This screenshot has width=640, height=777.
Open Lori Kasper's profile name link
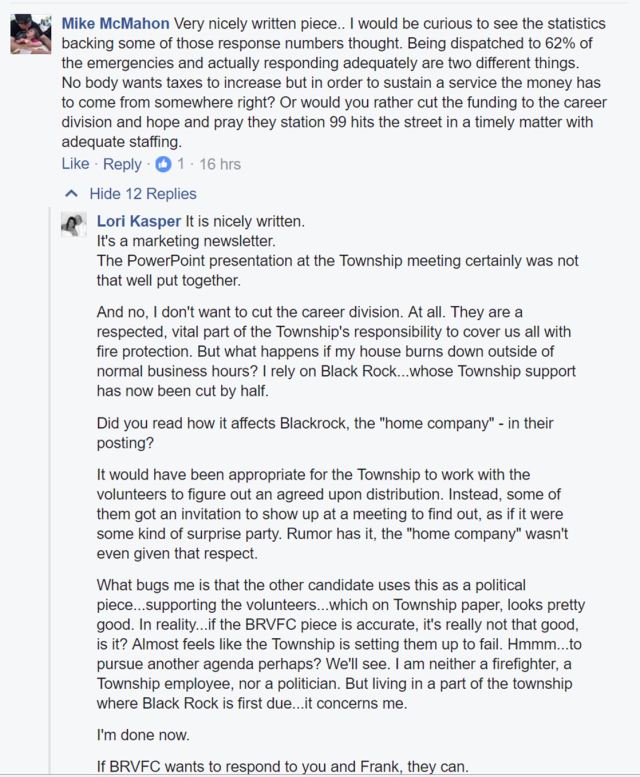(x=142, y=222)
